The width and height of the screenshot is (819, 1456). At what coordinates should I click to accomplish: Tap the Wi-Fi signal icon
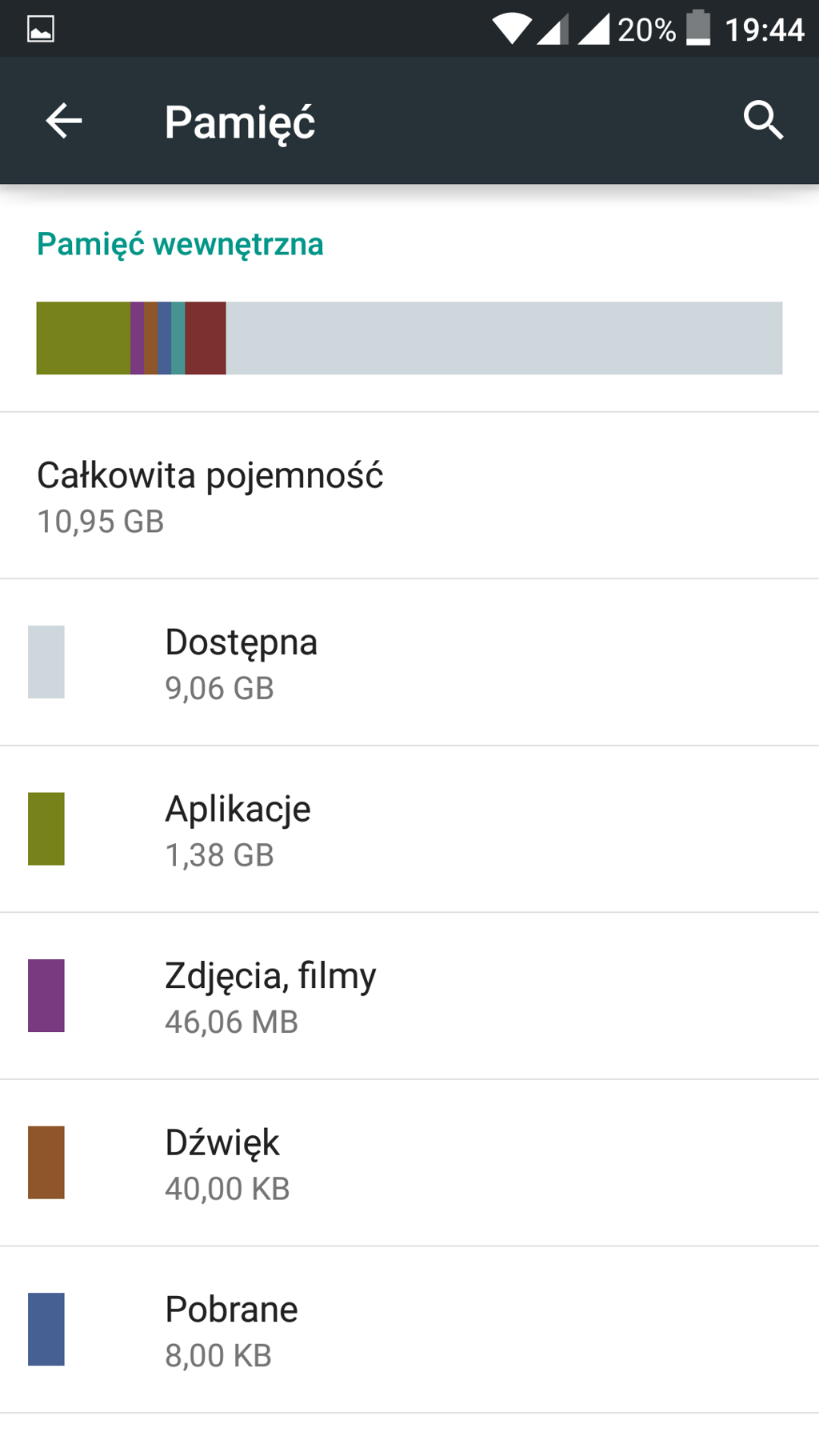coord(511,30)
